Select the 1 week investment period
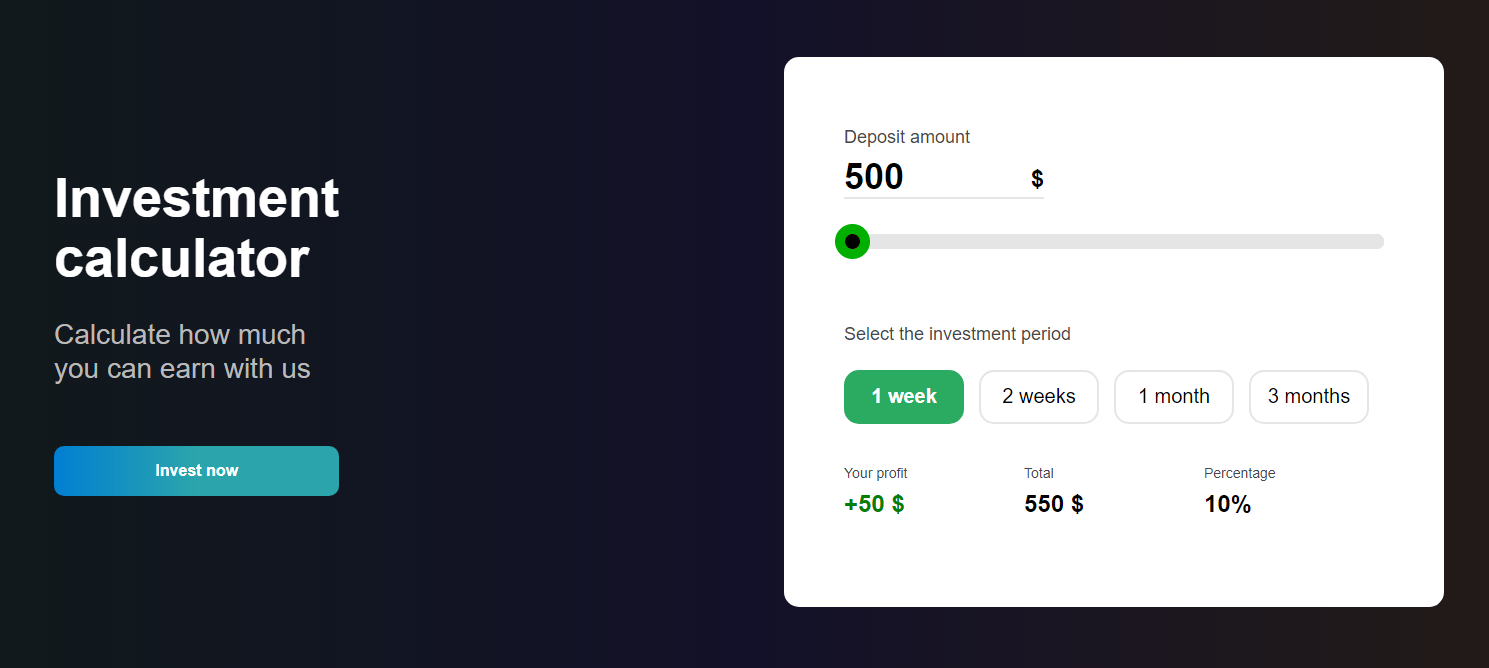This screenshot has height=668, width=1489. pyautogui.click(x=904, y=397)
